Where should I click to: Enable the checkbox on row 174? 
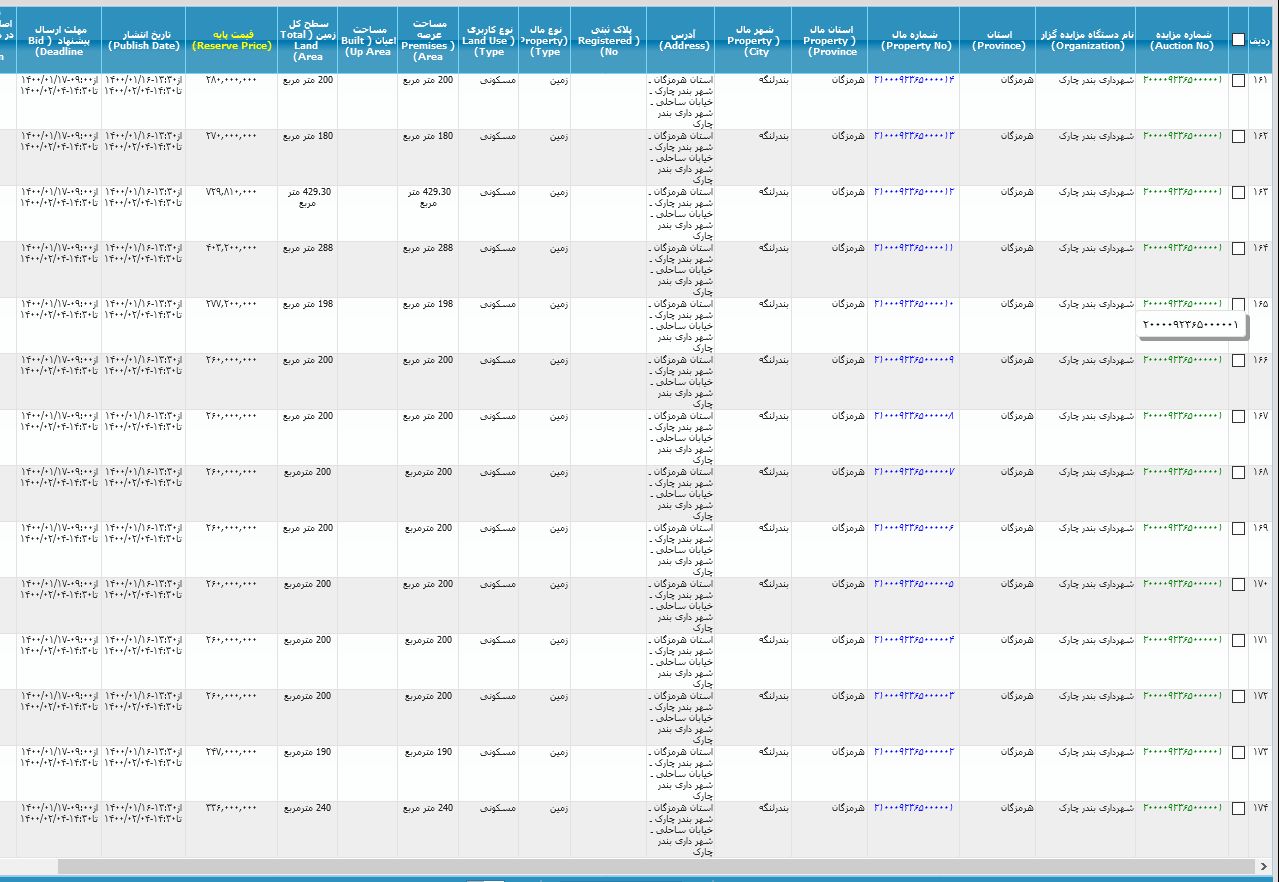tap(1238, 809)
